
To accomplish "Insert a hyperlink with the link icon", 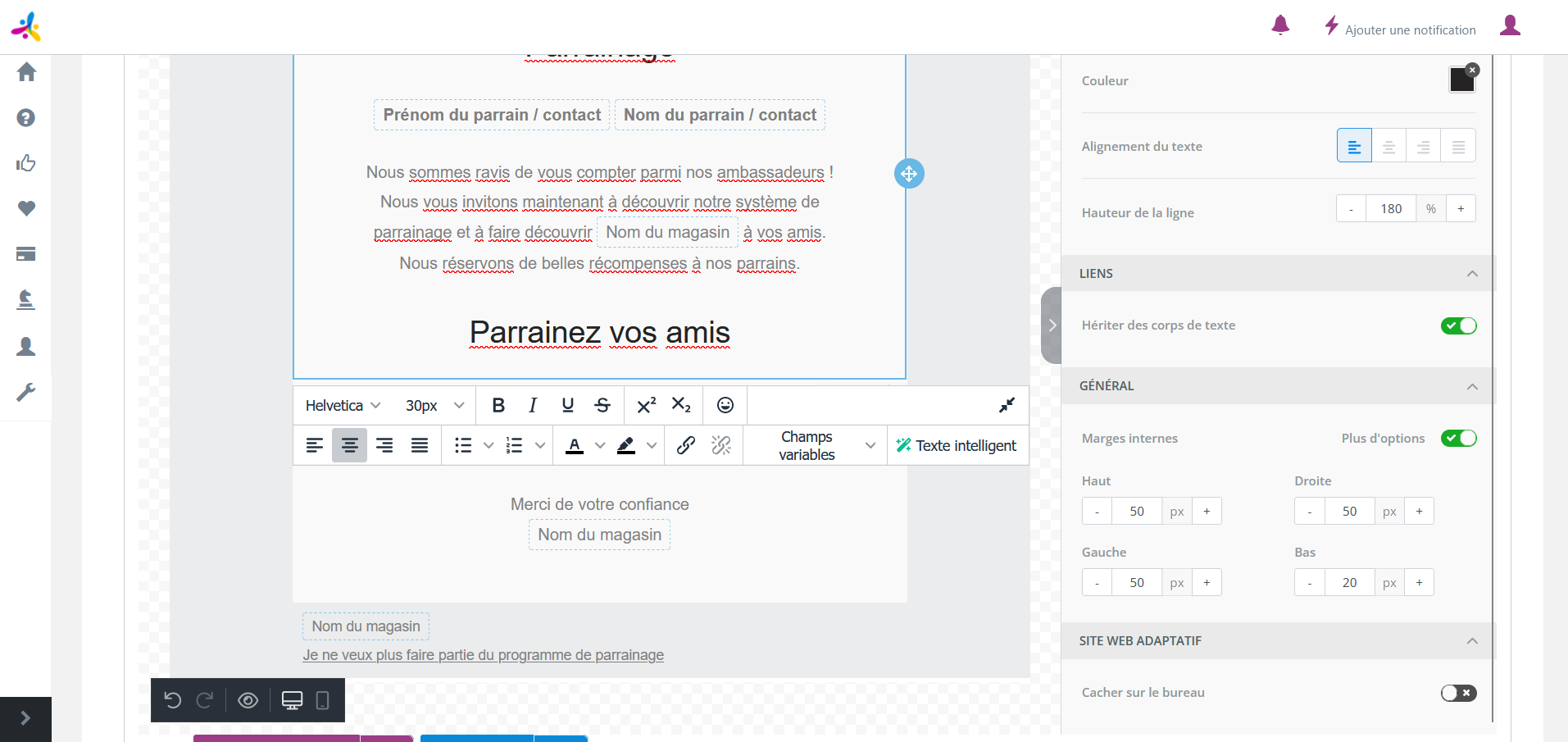I will [686, 445].
